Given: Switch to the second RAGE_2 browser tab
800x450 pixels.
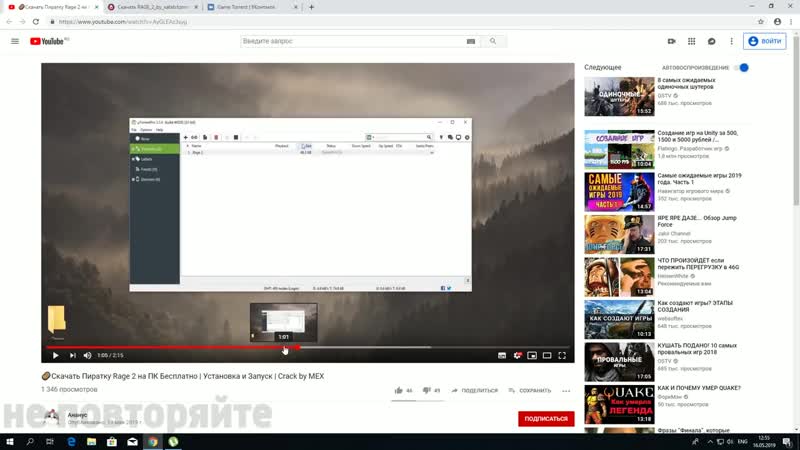Looking at the screenshot, I should tap(153, 7).
